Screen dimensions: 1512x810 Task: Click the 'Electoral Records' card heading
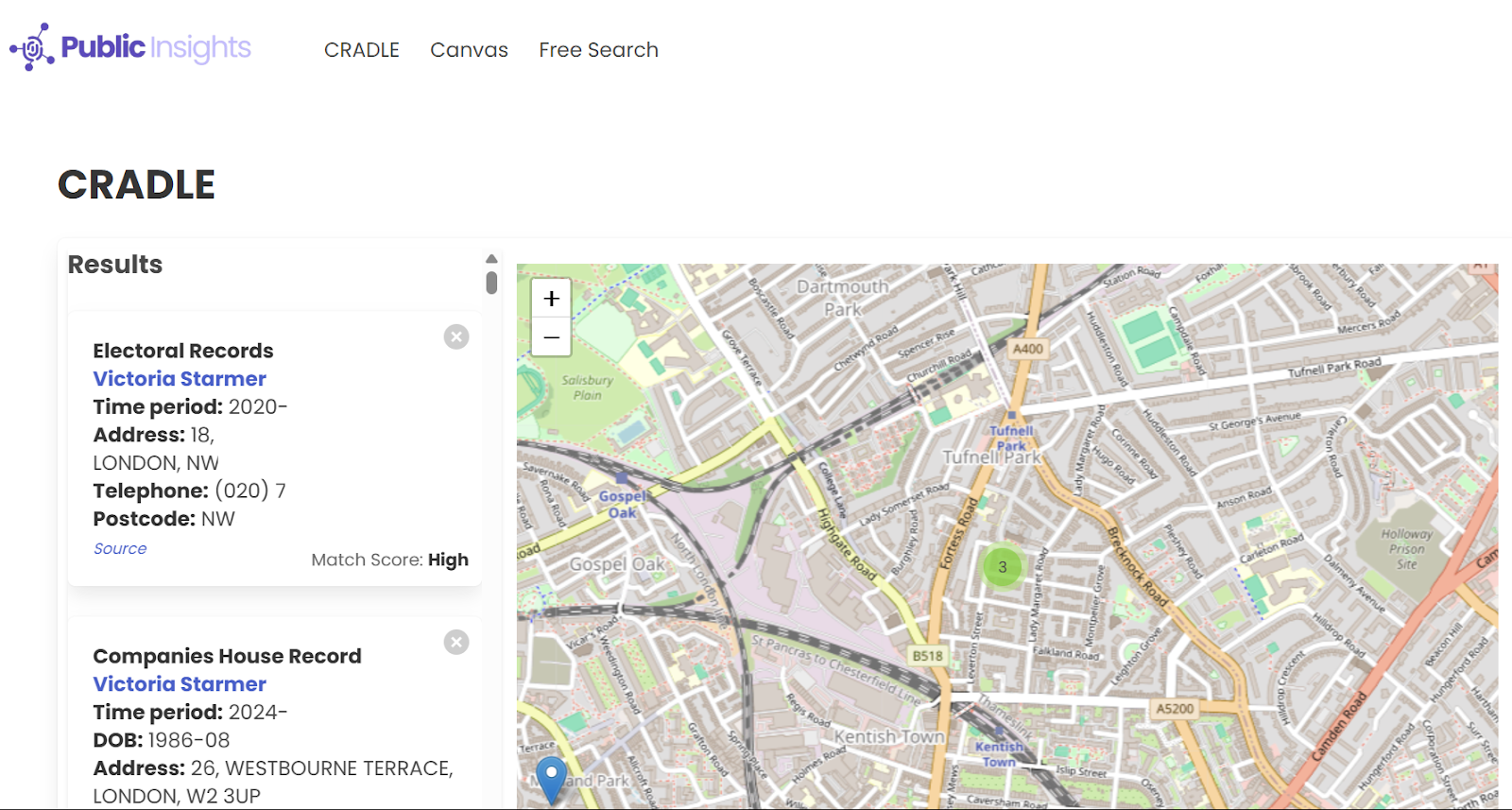183,351
